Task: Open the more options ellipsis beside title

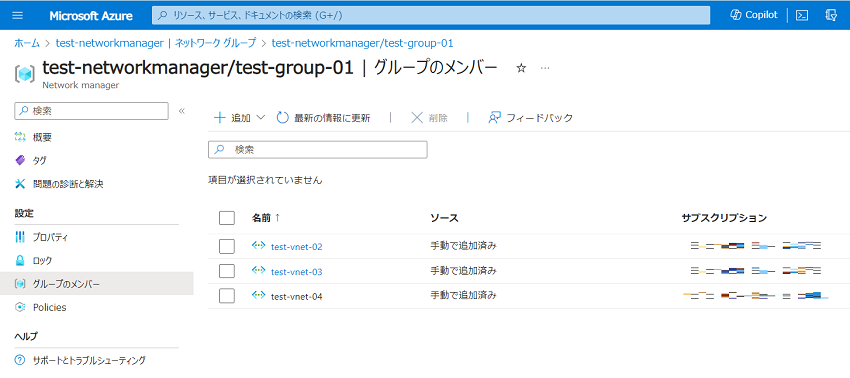Action: pos(545,68)
